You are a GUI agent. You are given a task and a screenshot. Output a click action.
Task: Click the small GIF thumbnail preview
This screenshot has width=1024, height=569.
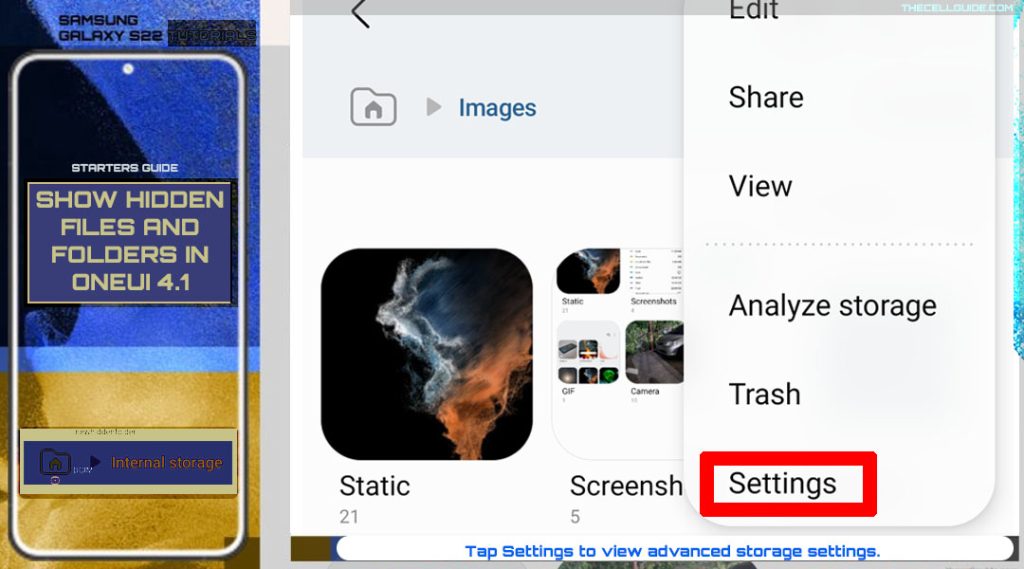coord(588,352)
